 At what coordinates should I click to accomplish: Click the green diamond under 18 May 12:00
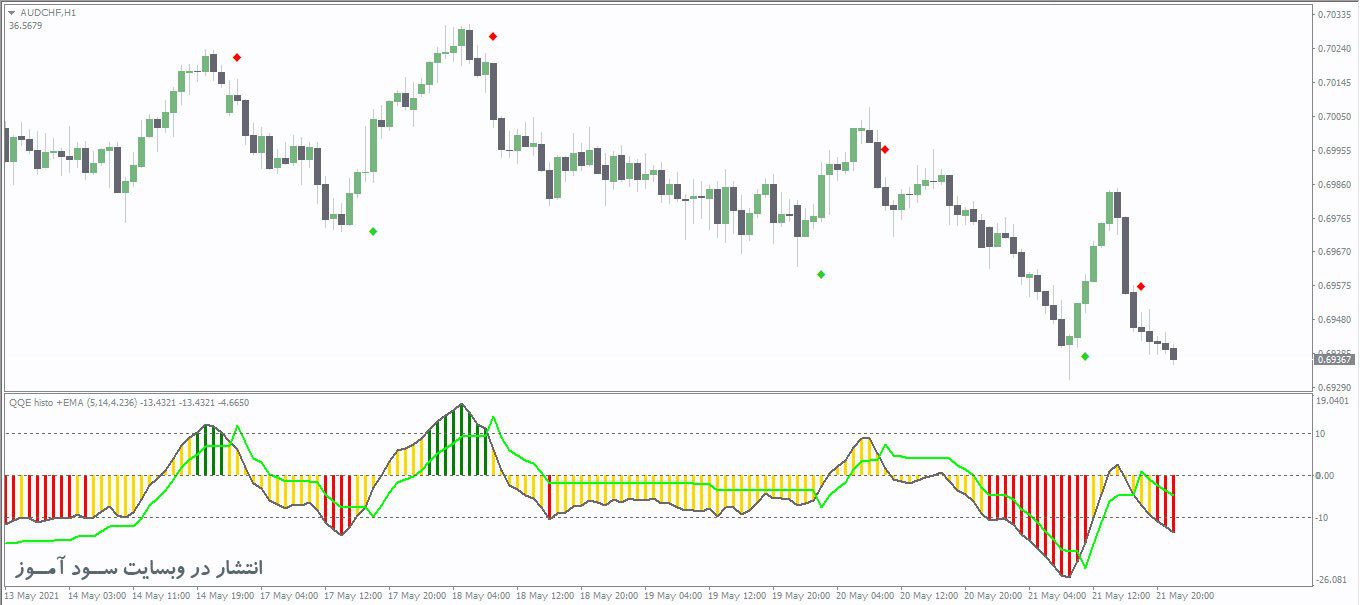click(818, 273)
